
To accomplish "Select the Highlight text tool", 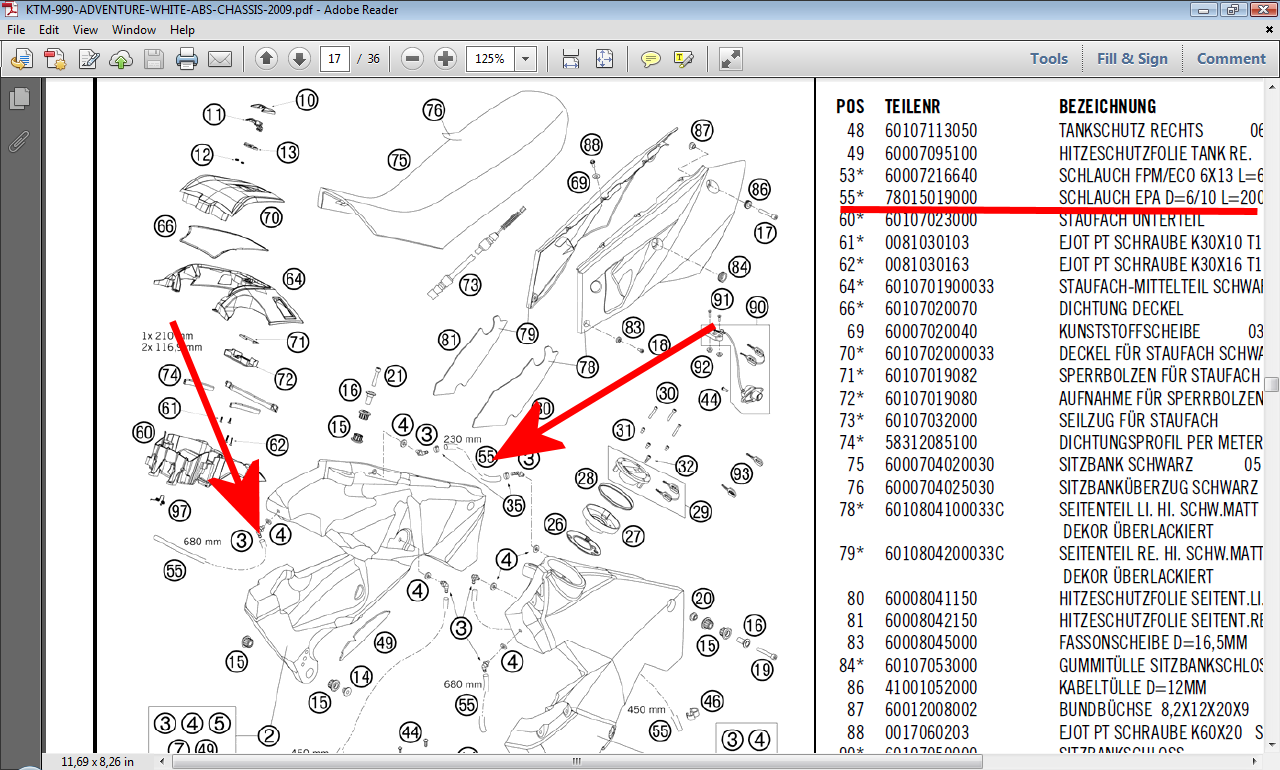I will click(x=684, y=59).
